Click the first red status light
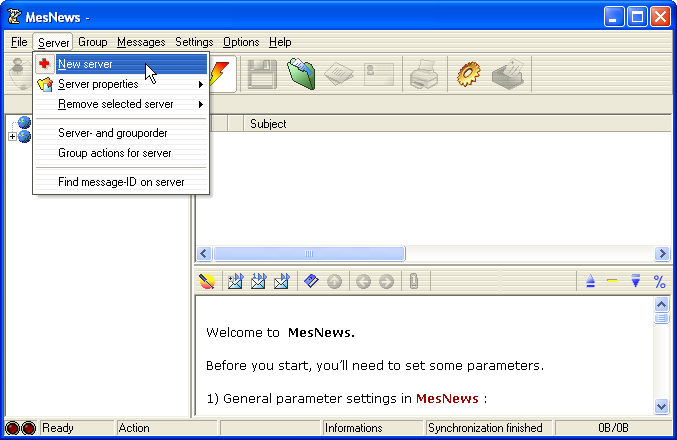 pyautogui.click(x=13, y=428)
